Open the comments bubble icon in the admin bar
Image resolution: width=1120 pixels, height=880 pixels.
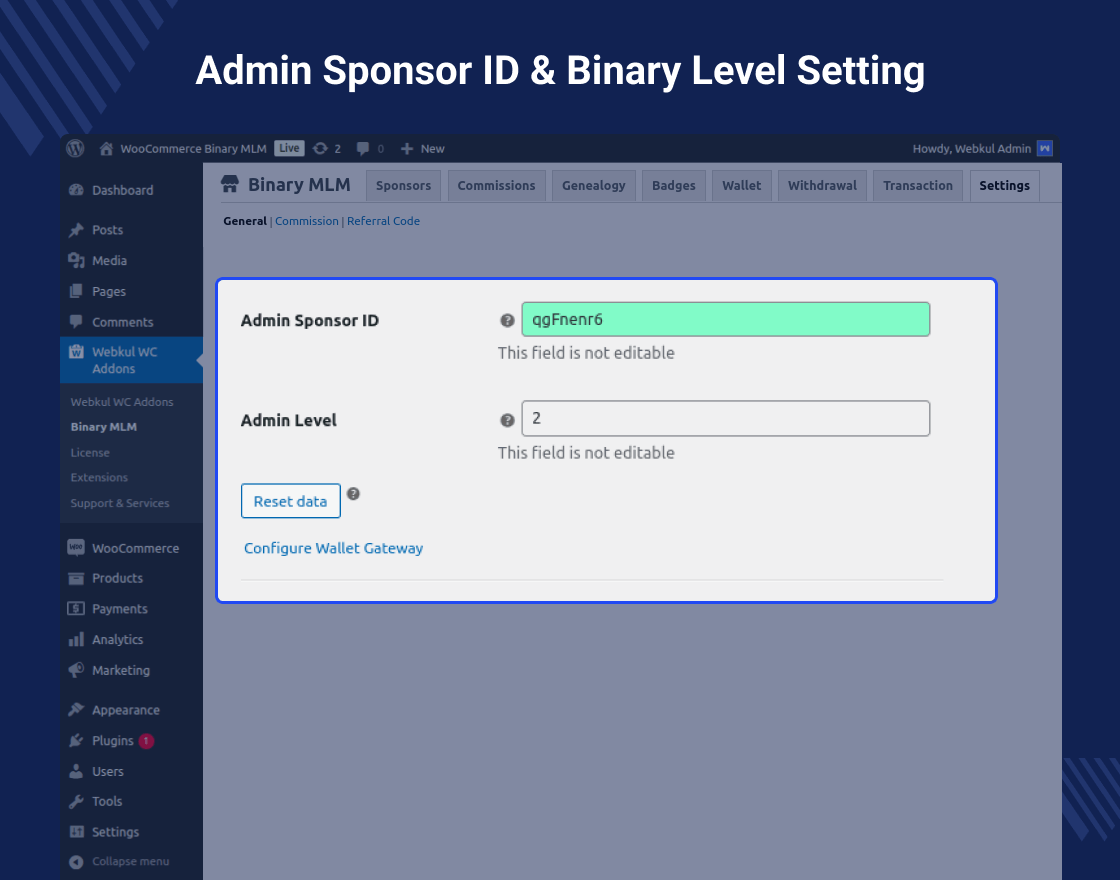point(363,149)
